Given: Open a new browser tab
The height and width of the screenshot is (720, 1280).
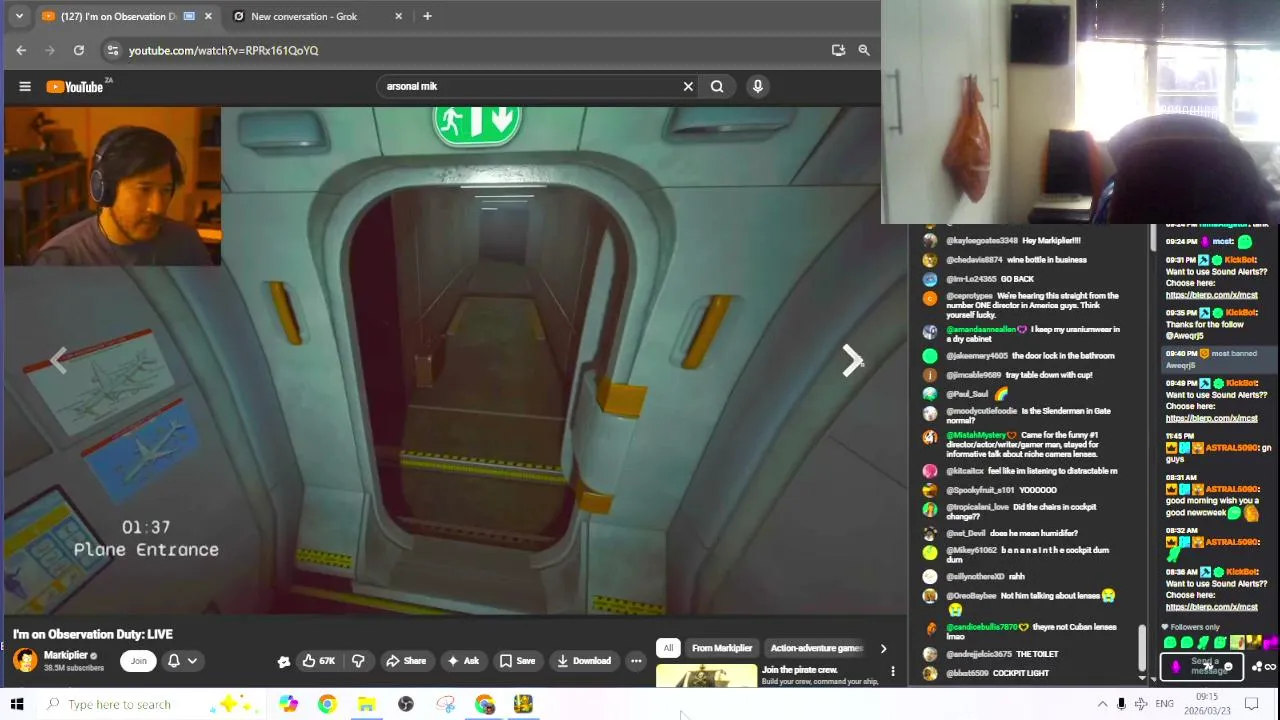Looking at the screenshot, I should tap(427, 16).
